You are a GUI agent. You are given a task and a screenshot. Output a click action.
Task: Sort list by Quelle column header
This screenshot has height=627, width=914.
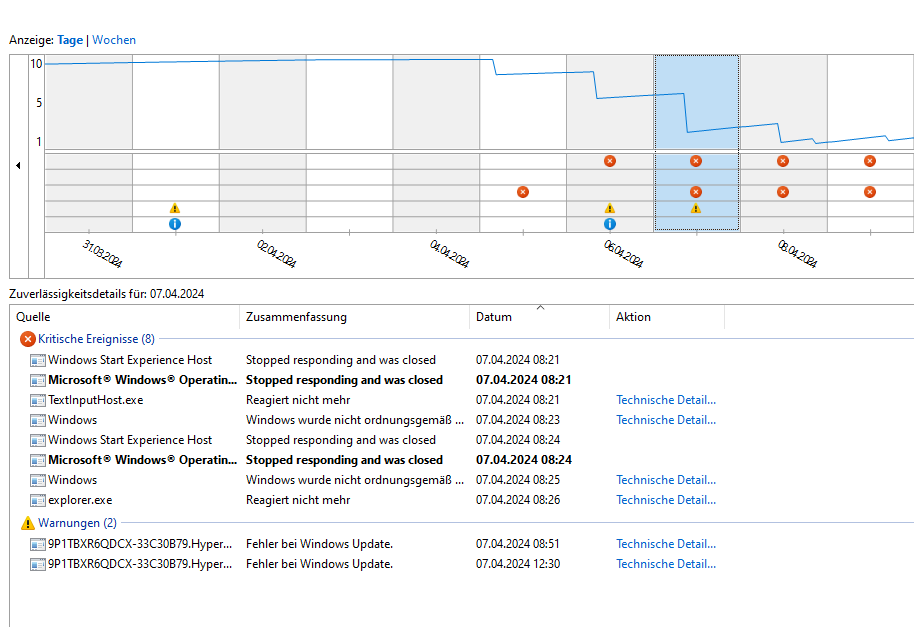pos(124,317)
